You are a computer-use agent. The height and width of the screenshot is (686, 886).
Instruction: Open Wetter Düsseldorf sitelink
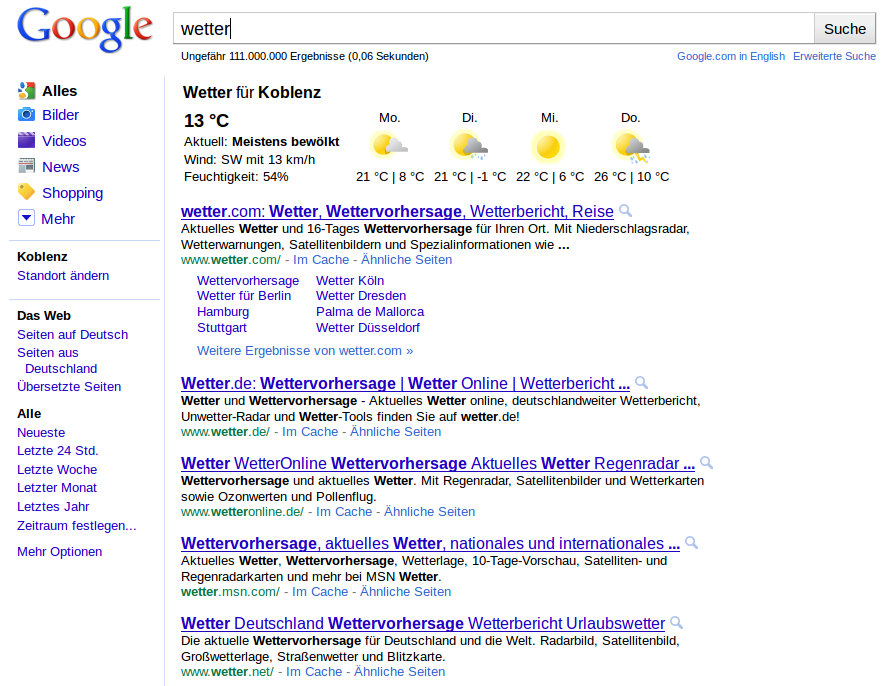(368, 328)
